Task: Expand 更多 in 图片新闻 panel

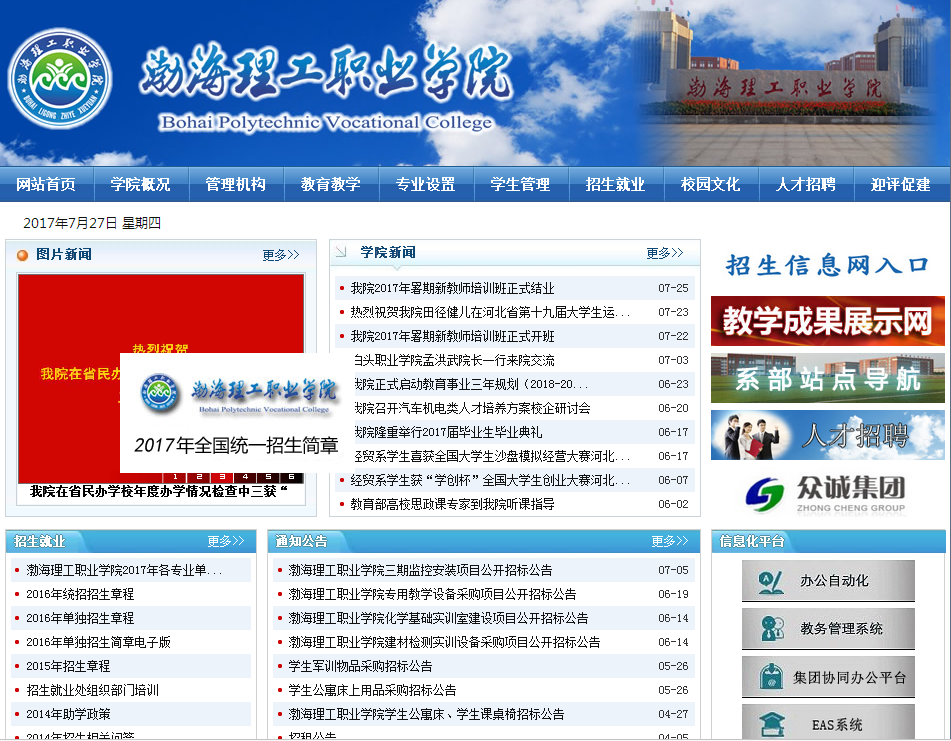Action: click(281, 255)
